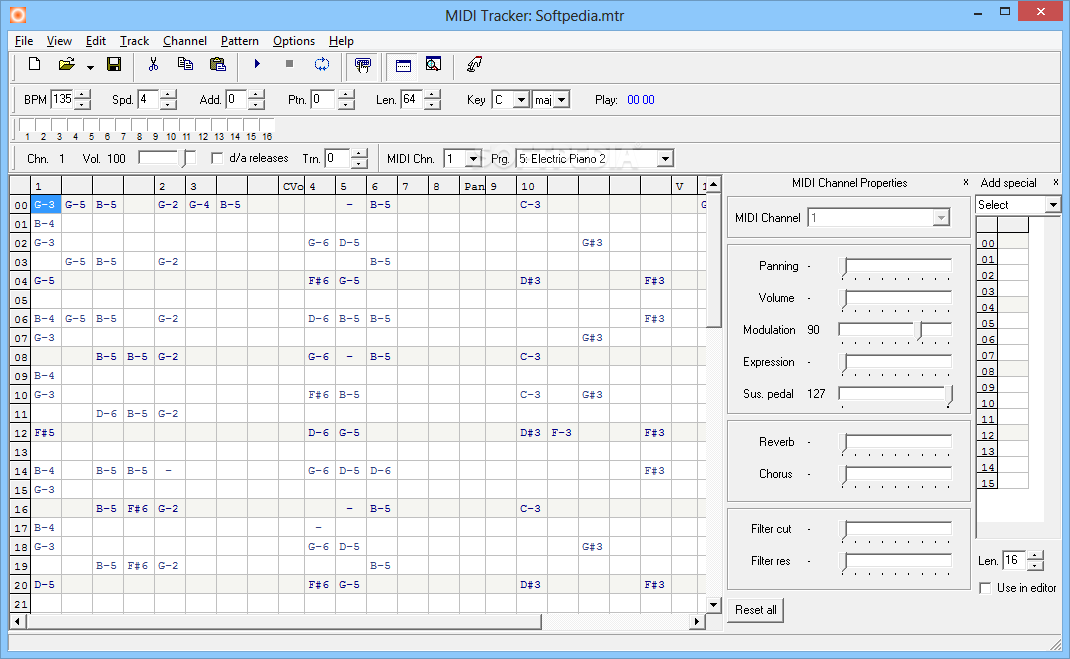Expand the MIDI Chn. dropdown

(473, 159)
